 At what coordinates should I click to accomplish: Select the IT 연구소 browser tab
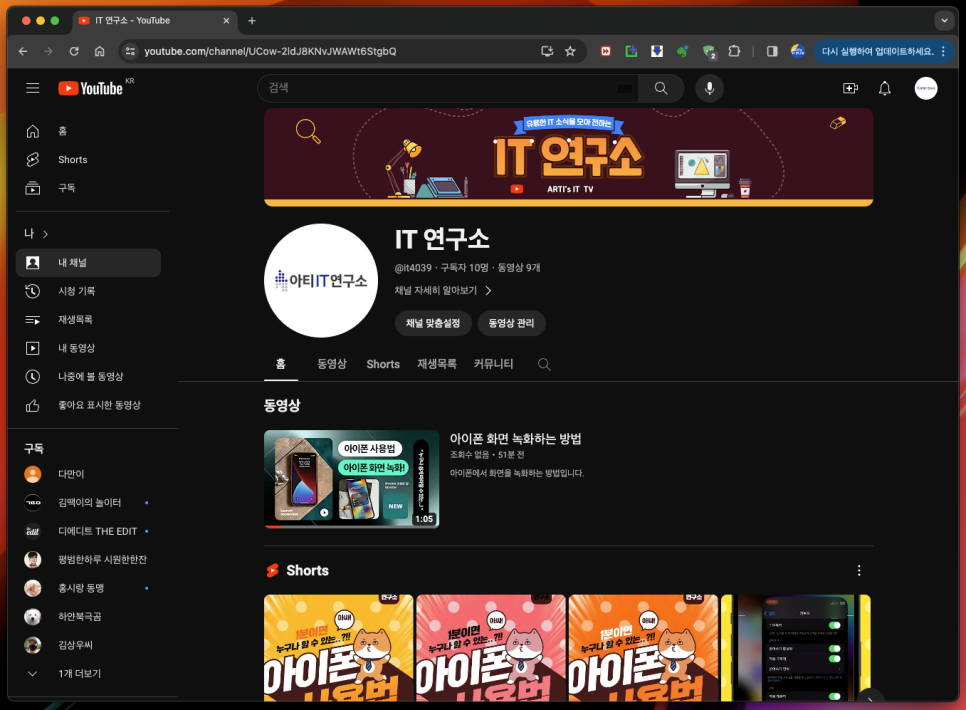click(x=154, y=20)
